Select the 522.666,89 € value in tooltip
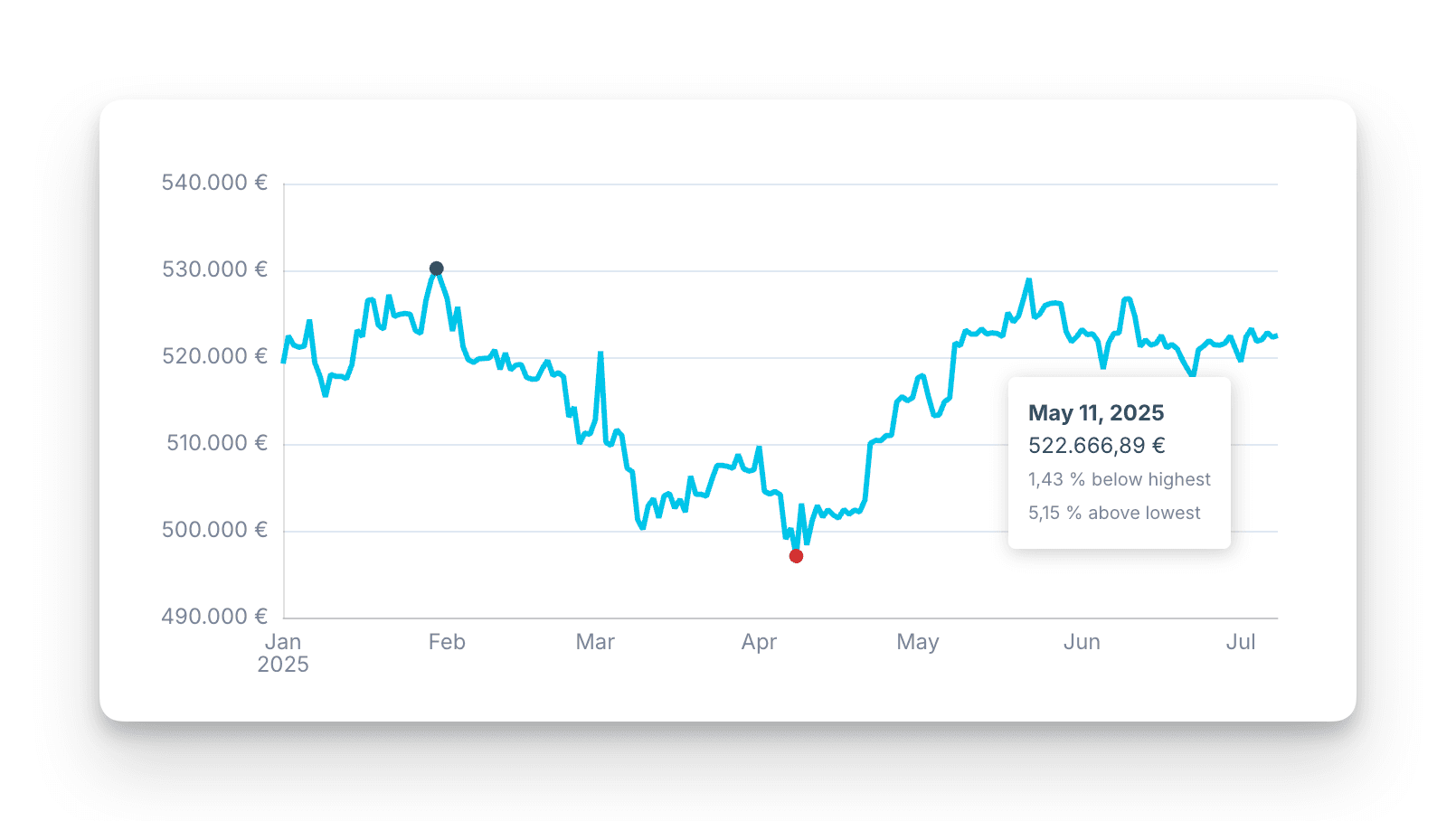 (1096, 446)
